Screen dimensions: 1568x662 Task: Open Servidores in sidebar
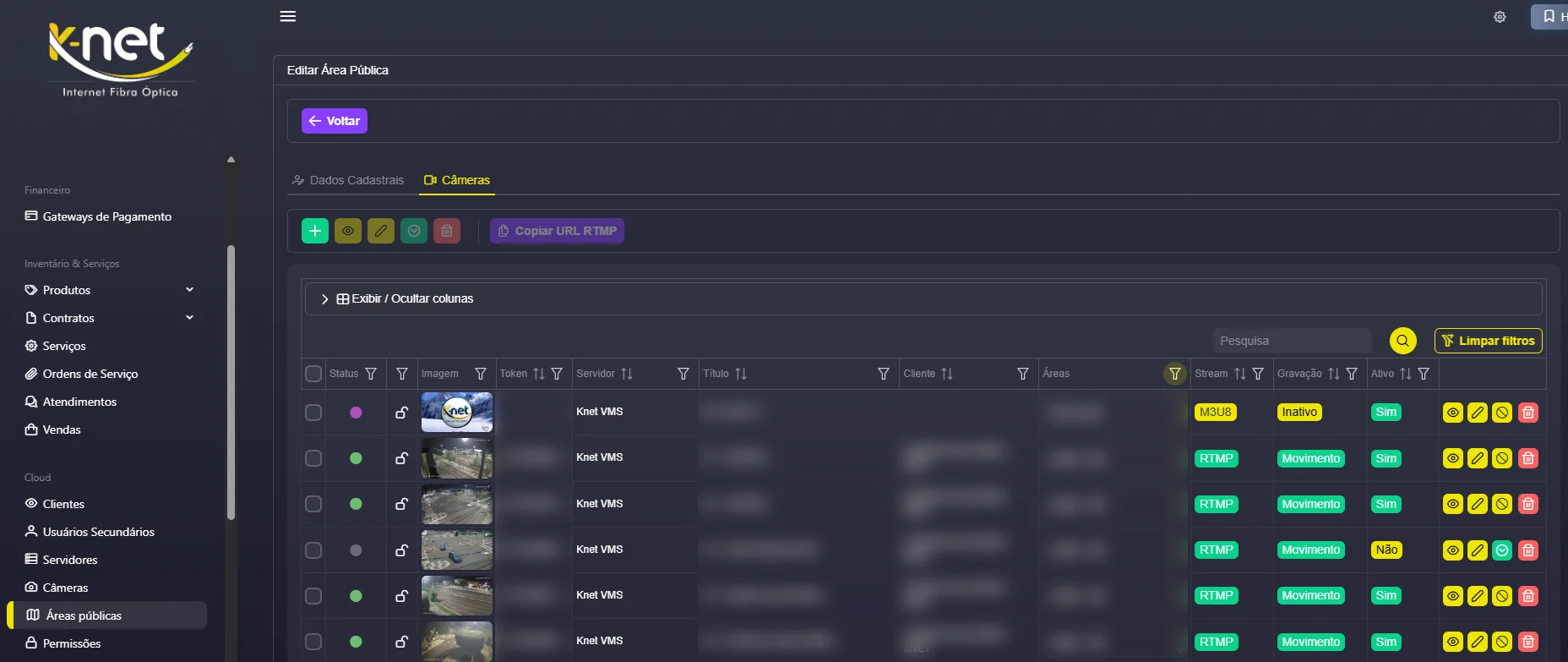click(x=61, y=560)
